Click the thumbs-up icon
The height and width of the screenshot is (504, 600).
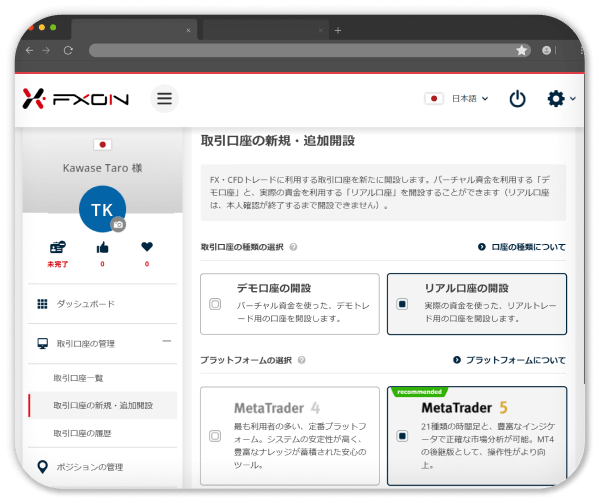click(102, 247)
